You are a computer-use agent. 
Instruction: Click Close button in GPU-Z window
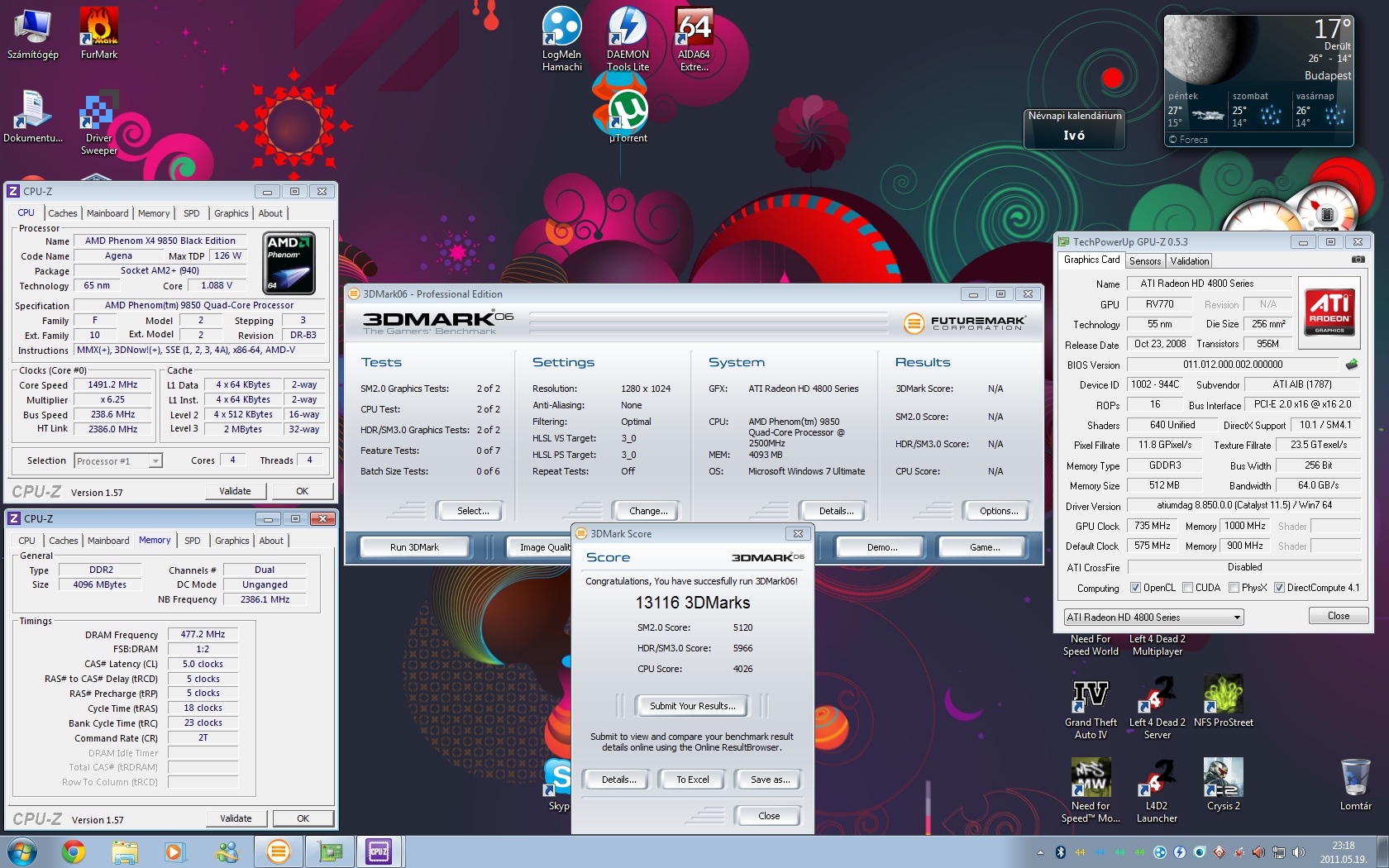click(1338, 616)
